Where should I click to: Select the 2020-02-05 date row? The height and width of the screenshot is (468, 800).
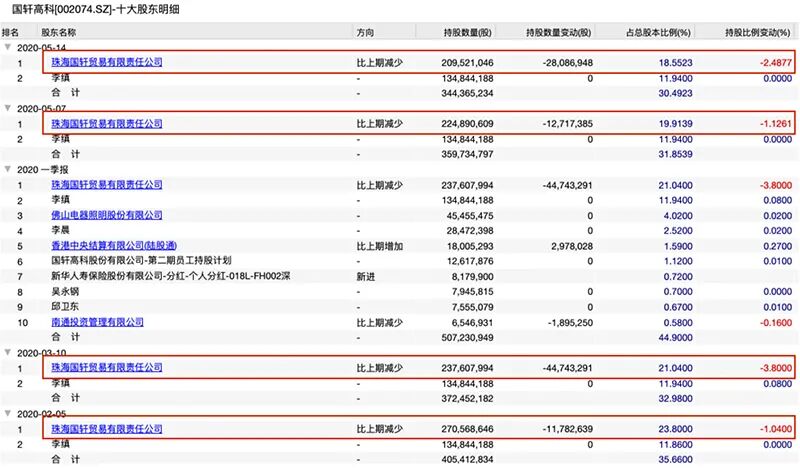42,414
